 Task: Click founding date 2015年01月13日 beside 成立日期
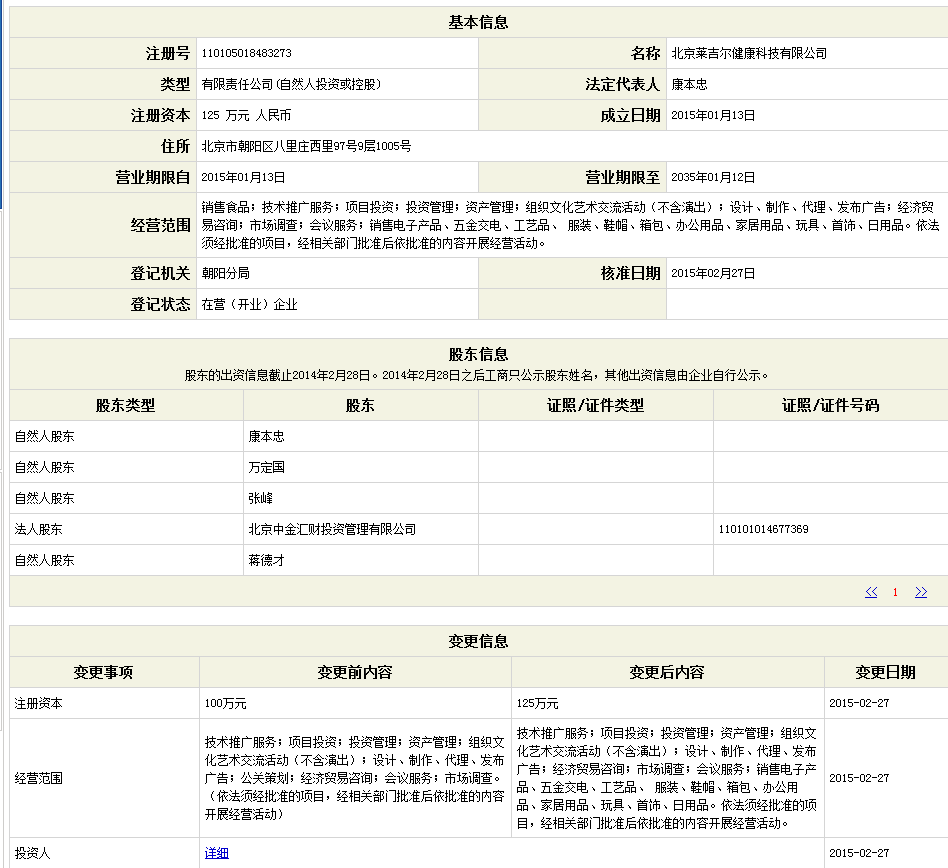(713, 115)
